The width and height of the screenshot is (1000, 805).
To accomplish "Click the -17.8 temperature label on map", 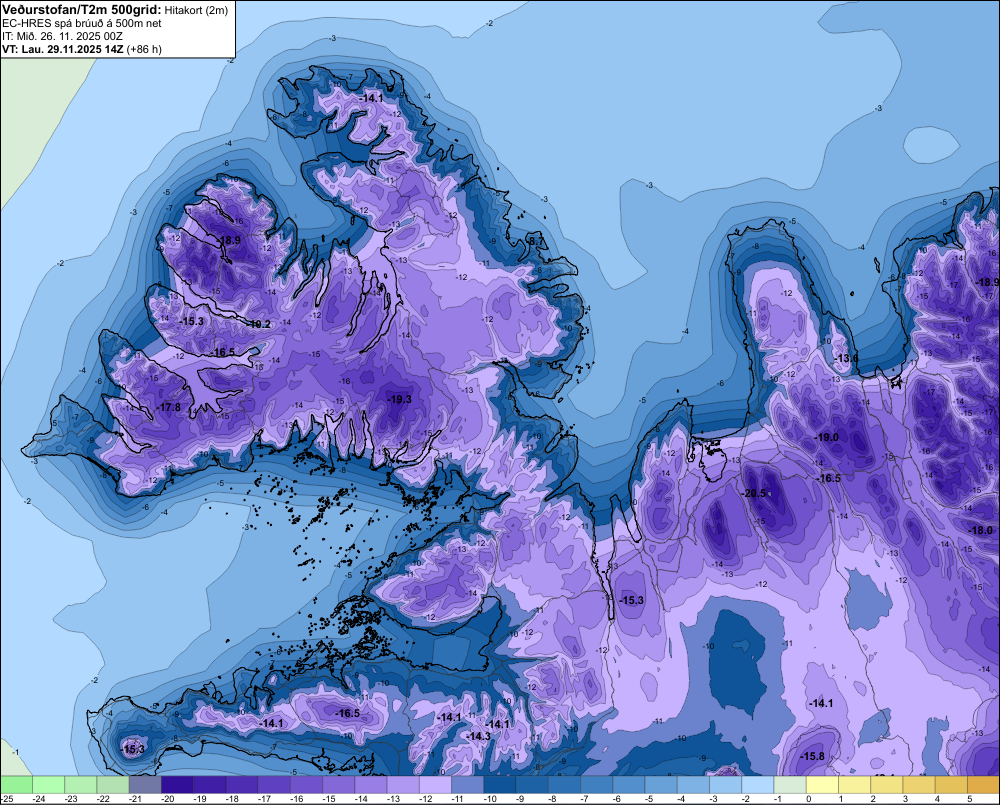I will pyautogui.click(x=168, y=408).
